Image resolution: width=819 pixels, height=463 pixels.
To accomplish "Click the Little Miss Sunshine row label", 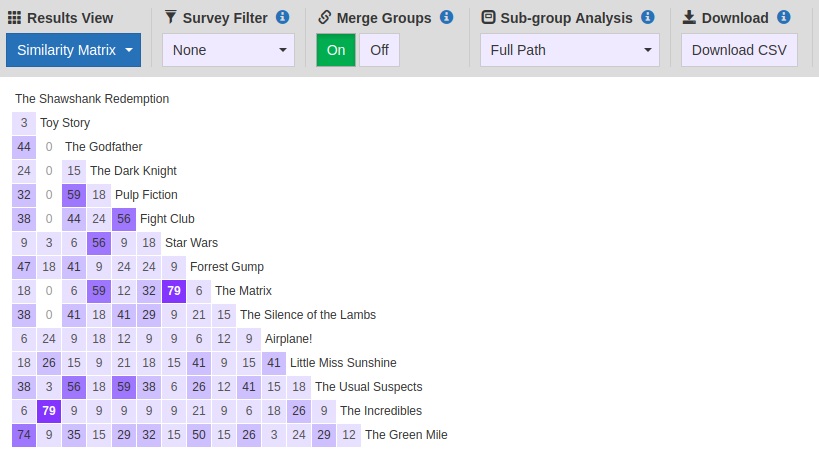I will 343,363.
